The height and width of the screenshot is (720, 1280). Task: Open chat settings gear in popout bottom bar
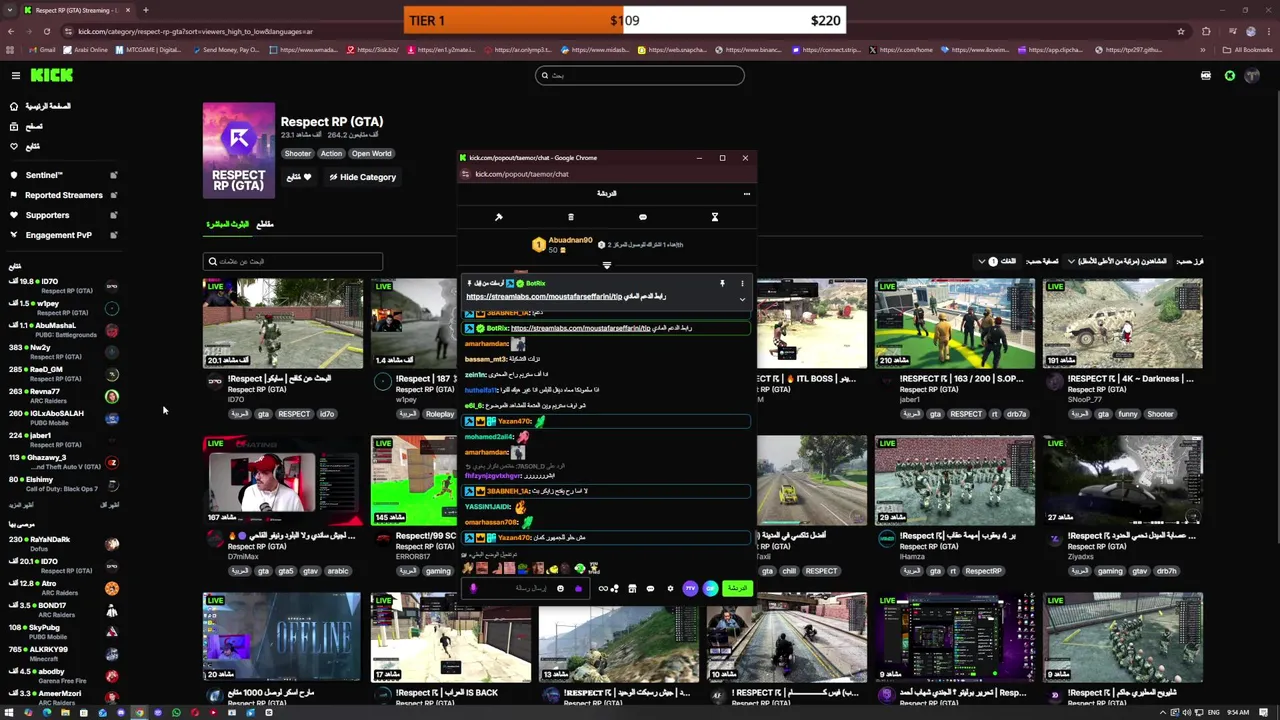click(x=670, y=589)
